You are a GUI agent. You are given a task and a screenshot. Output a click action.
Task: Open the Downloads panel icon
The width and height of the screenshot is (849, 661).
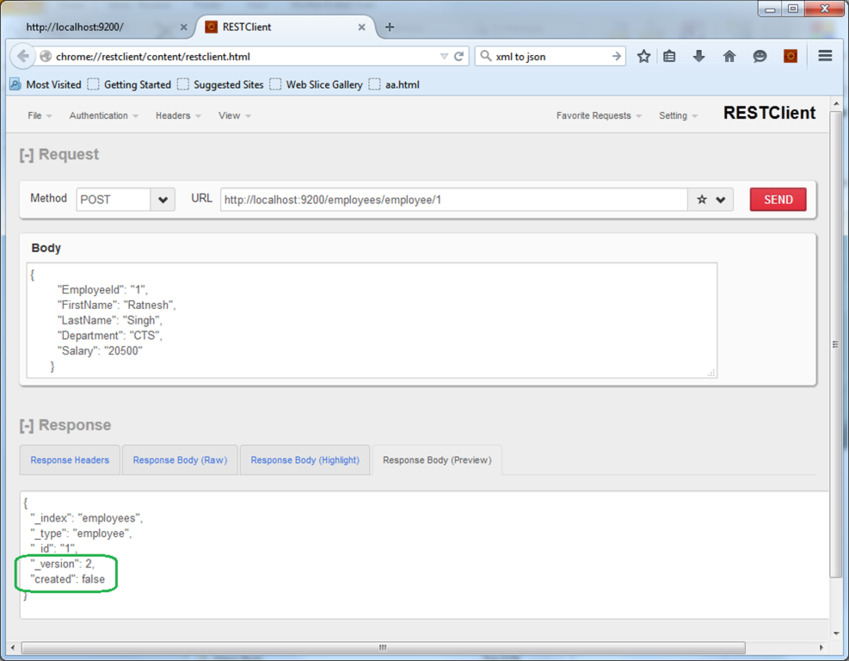(699, 57)
